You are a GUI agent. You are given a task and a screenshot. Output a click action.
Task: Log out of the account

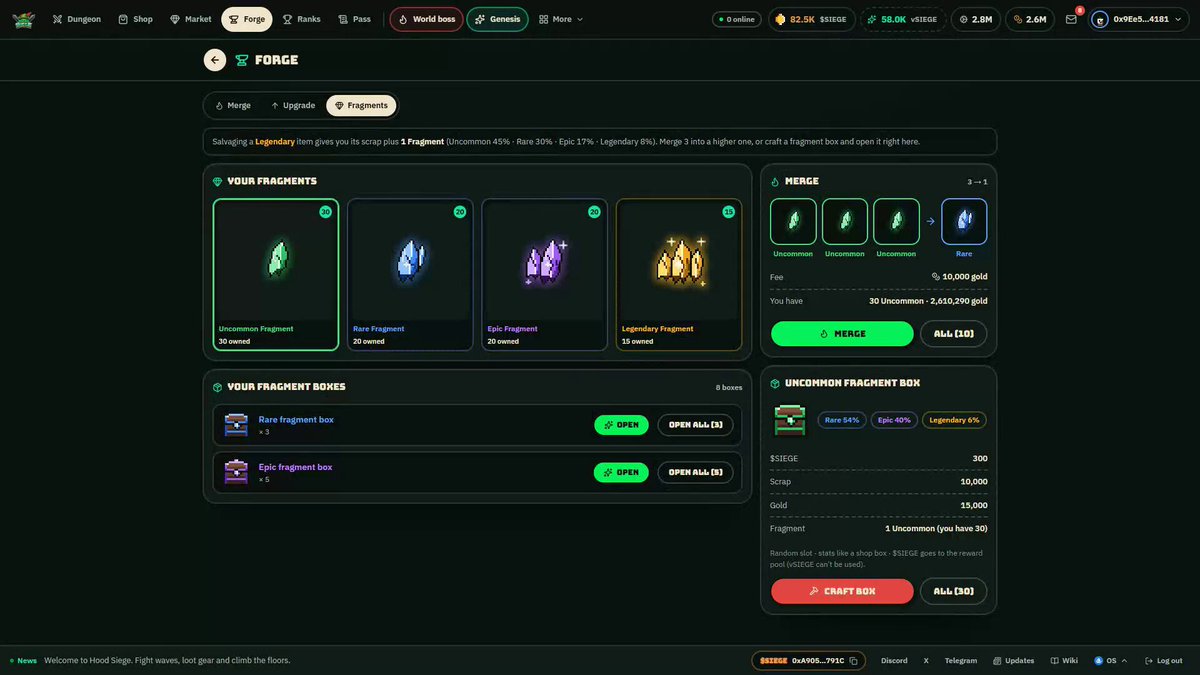1163,661
